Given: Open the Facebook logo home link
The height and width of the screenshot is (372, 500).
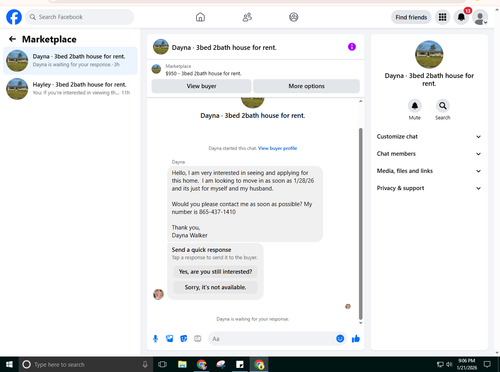Looking at the screenshot, I should click(x=14, y=17).
